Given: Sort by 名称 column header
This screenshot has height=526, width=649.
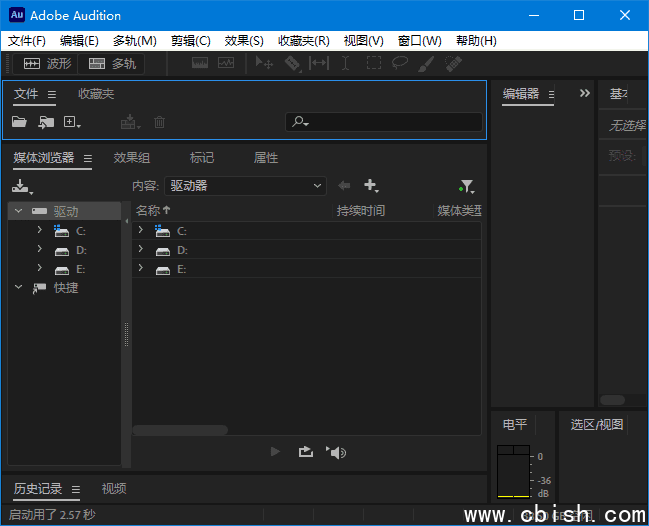Looking at the screenshot, I should 153,211.
